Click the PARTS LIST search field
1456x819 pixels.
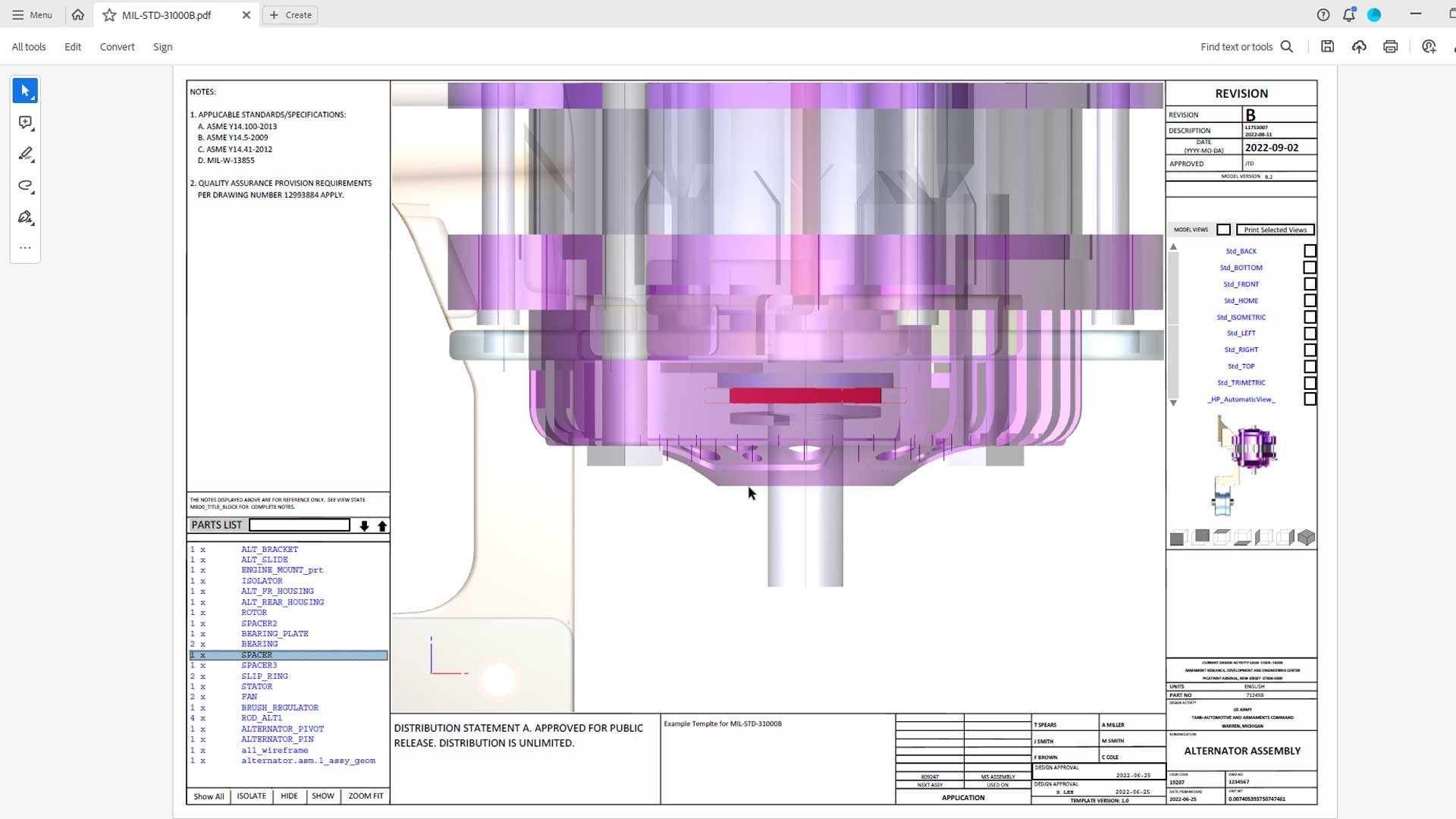click(x=299, y=525)
